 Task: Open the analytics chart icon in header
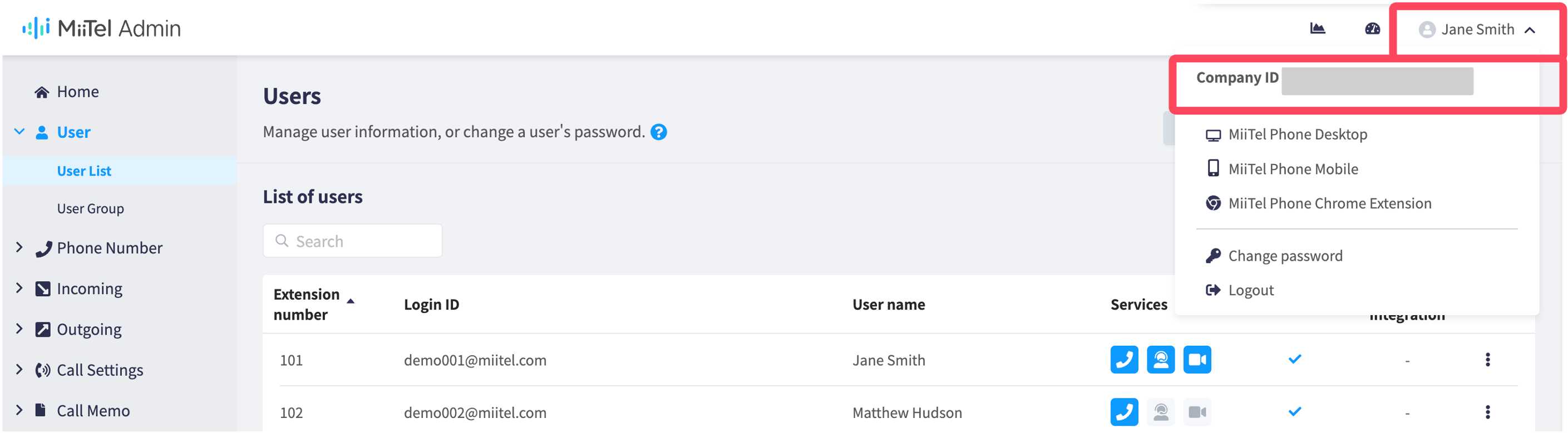pos(1317,28)
